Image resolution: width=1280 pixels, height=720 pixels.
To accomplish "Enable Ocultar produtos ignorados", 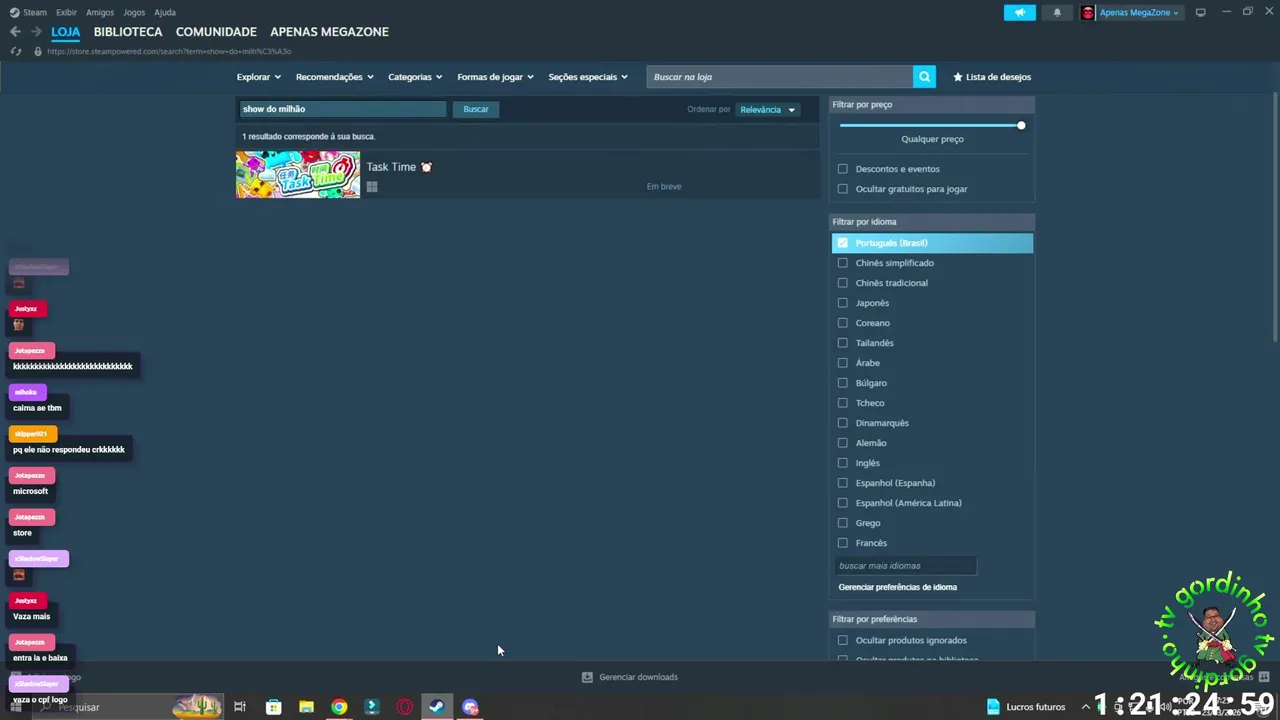I will (843, 640).
